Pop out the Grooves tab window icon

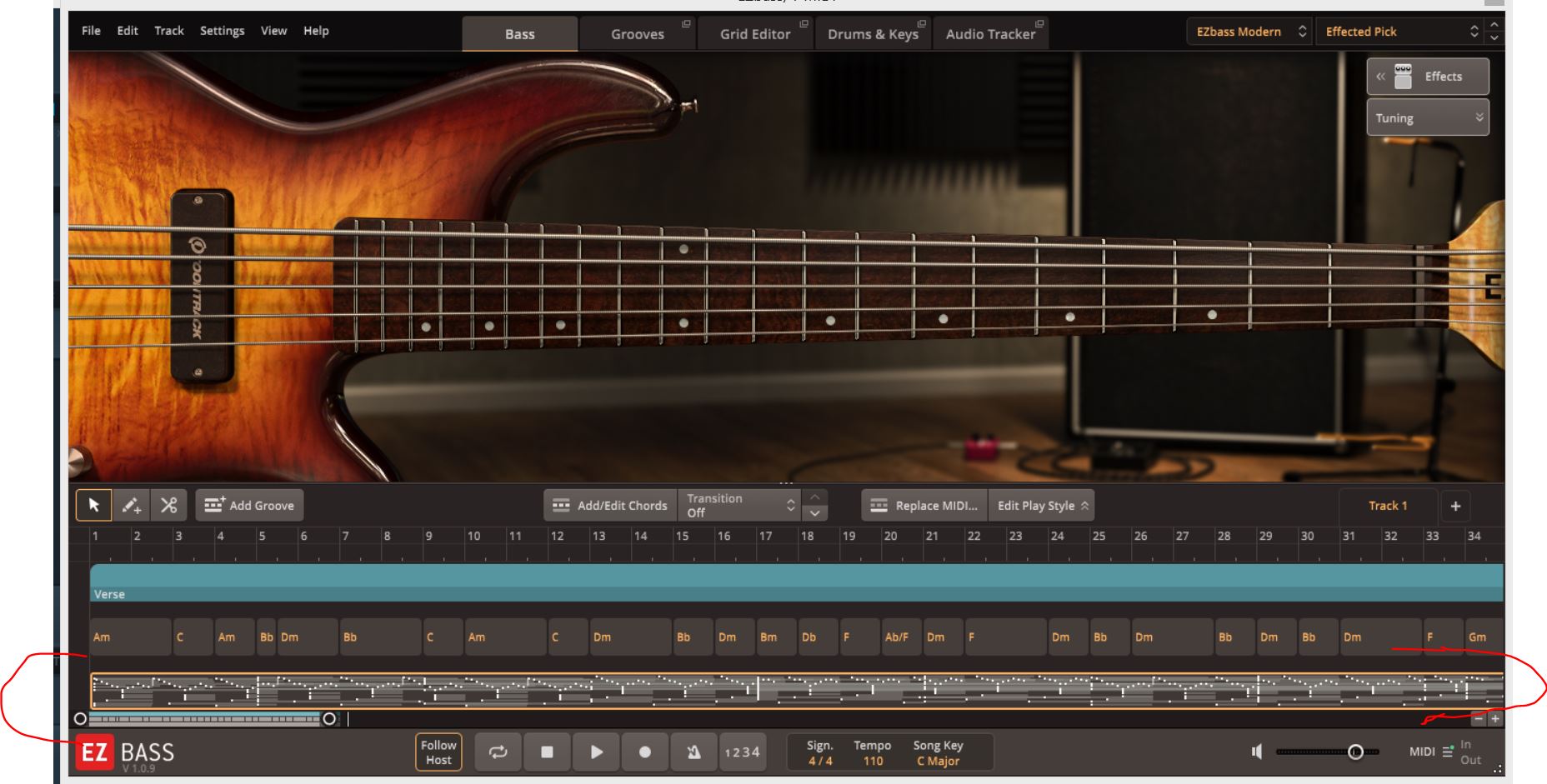[686, 24]
